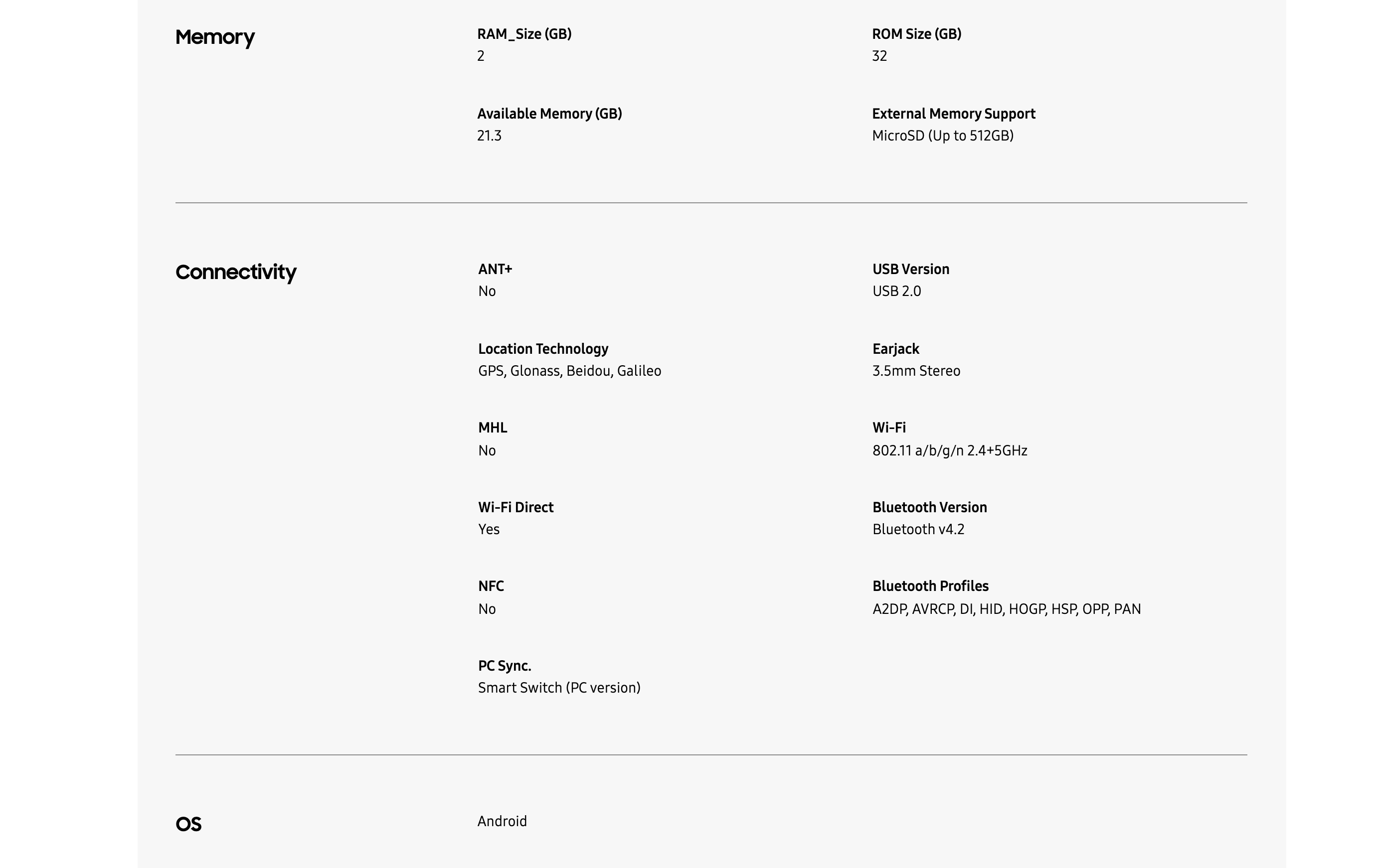Image resolution: width=1373 pixels, height=868 pixels.
Task: Click the NFC spec label
Action: (491, 586)
